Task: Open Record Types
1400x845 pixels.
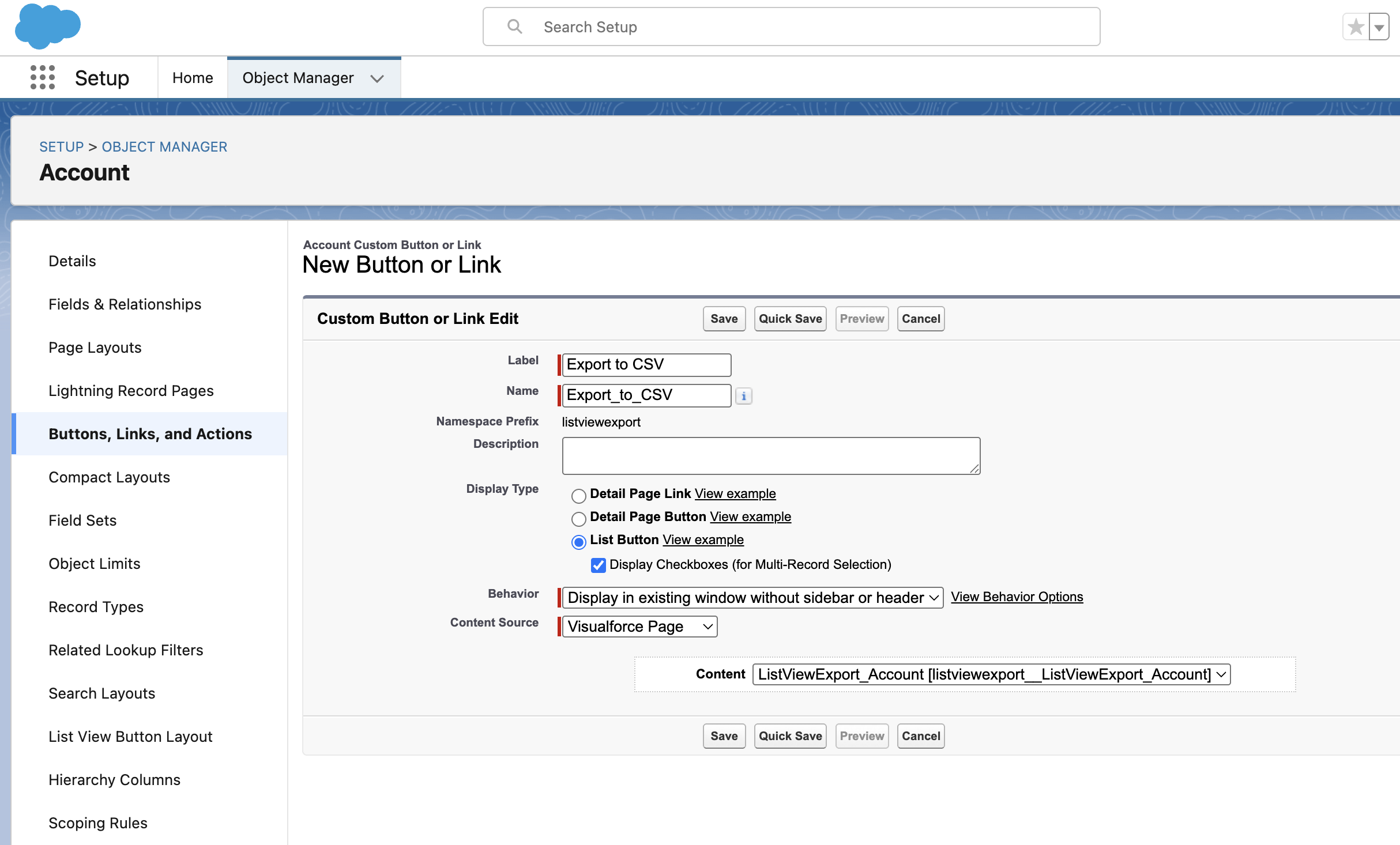Action: pos(96,607)
